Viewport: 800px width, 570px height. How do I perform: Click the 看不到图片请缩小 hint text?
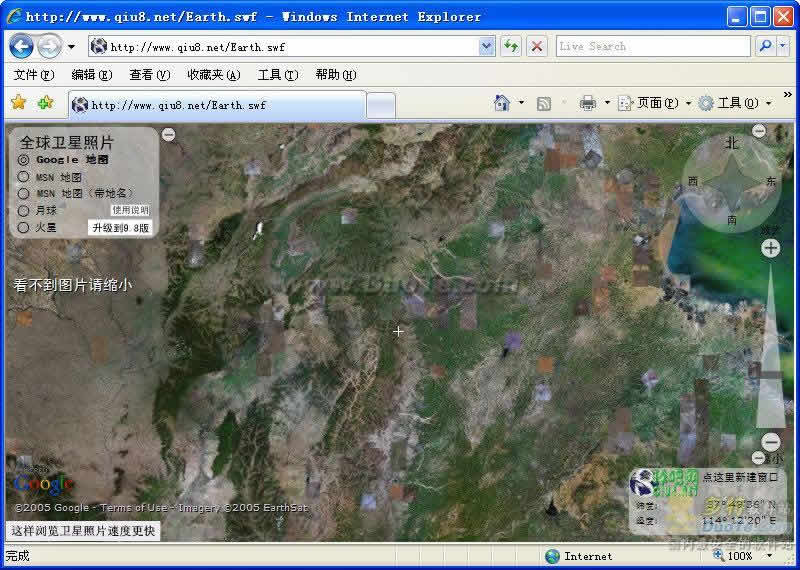(x=73, y=285)
